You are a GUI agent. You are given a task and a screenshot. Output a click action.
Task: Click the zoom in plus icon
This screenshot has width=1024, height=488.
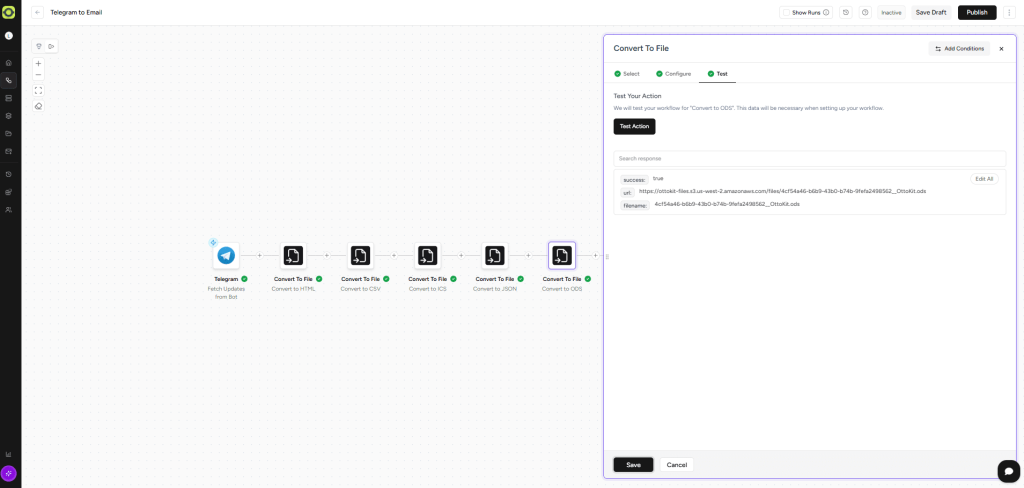tap(38, 63)
